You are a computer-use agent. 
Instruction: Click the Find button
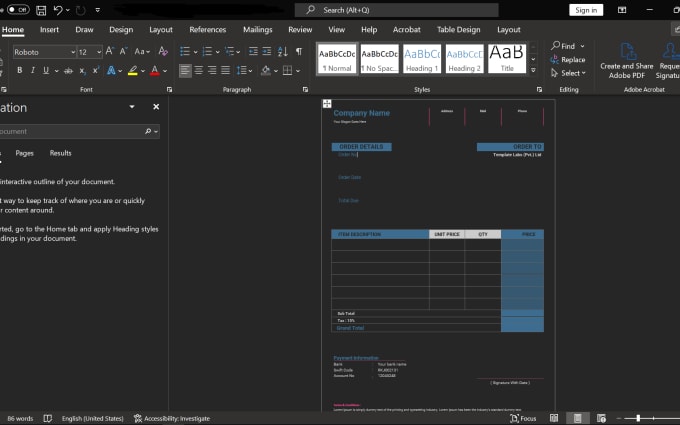coord(563,46)
